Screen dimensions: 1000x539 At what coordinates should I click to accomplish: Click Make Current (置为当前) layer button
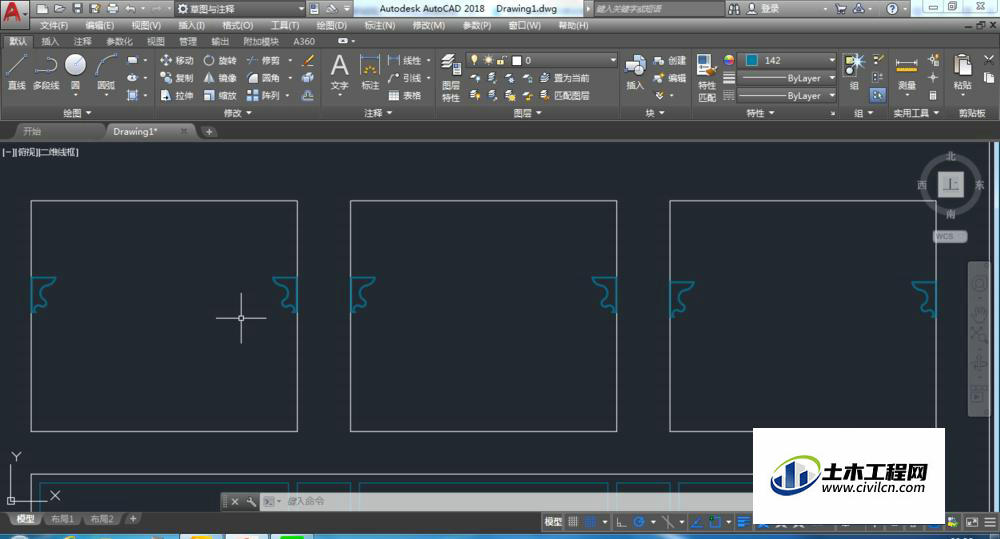point(565,78)
